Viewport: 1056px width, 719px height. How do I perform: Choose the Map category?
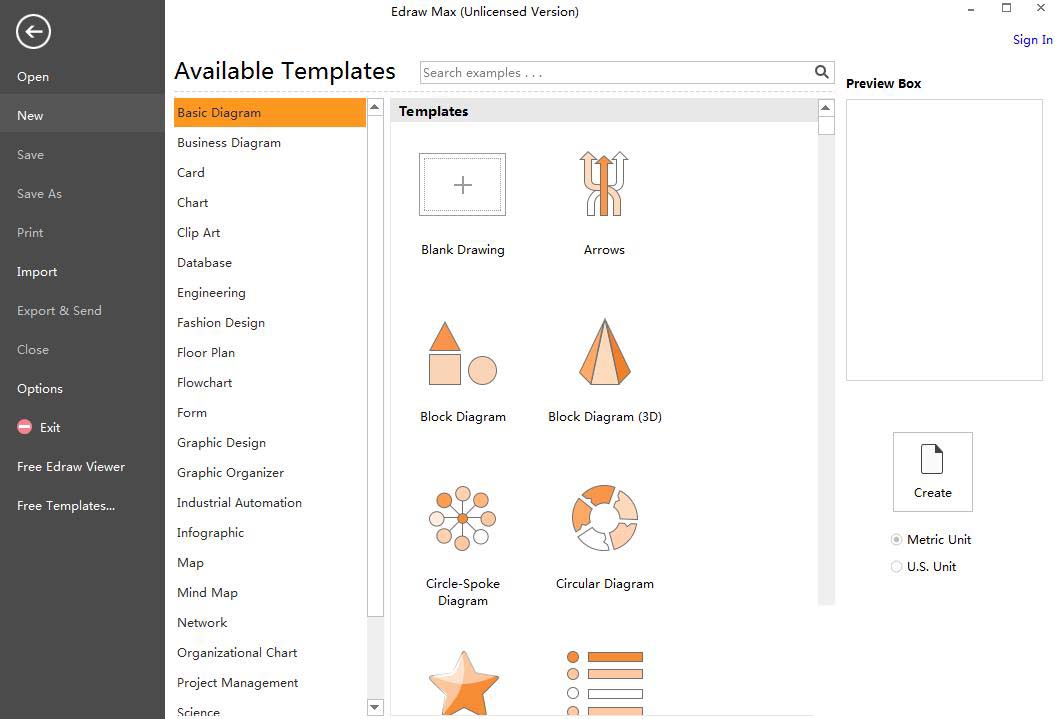coord(191,563)
